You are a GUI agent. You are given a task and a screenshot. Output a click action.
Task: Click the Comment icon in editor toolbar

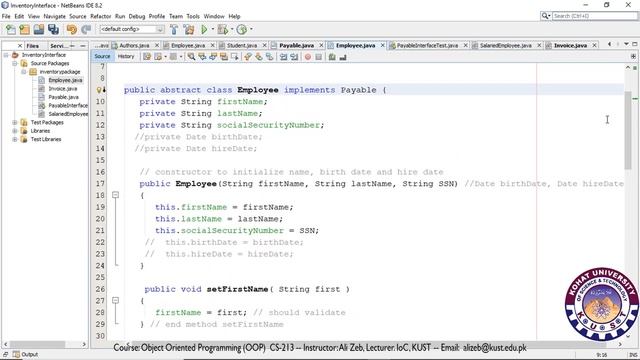pyautogui.click(x=332, y=57)
